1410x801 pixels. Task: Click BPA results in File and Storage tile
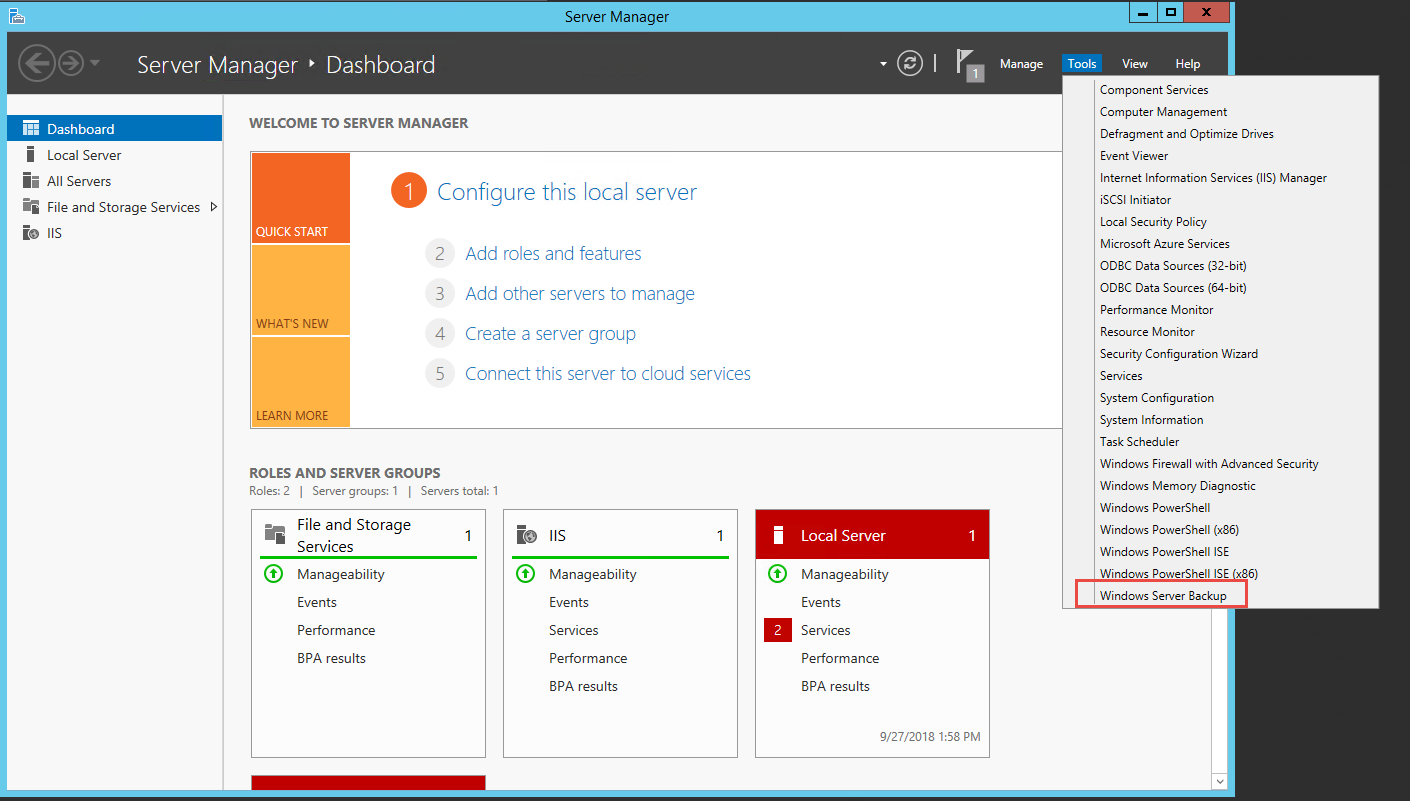pyautogui.click(x=331, y=658)
